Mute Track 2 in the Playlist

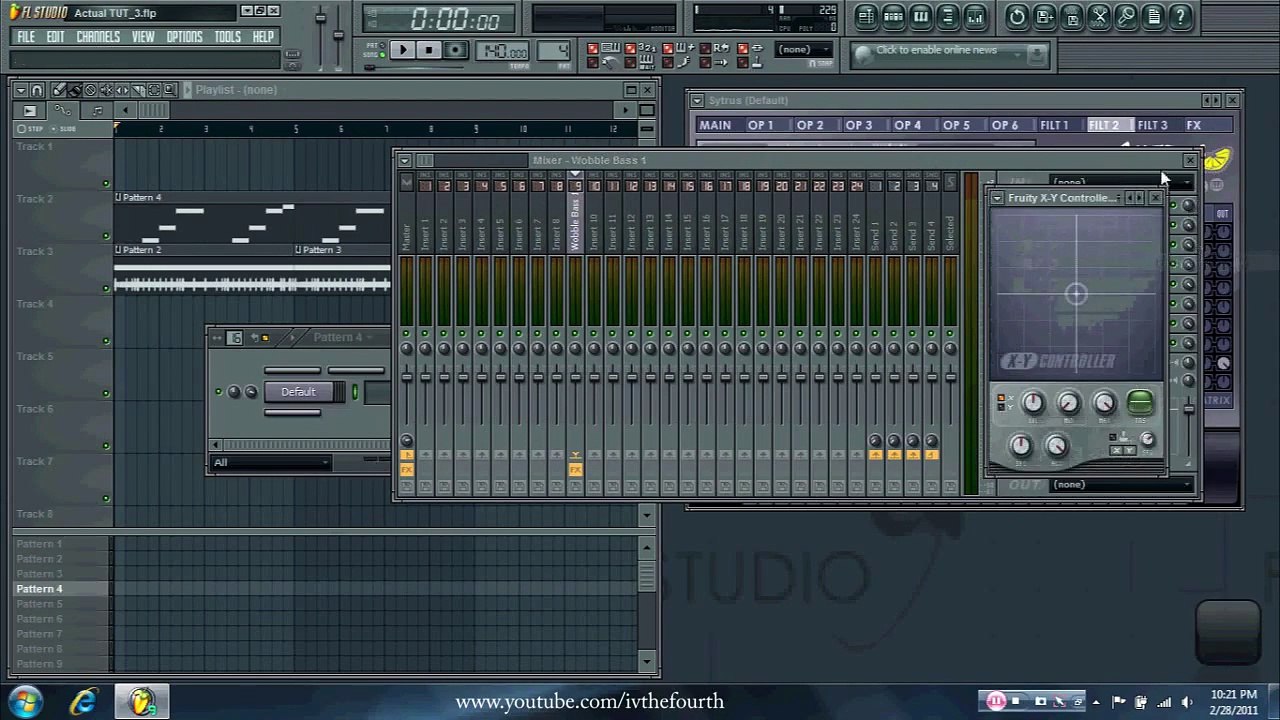[x=106, y=236]
